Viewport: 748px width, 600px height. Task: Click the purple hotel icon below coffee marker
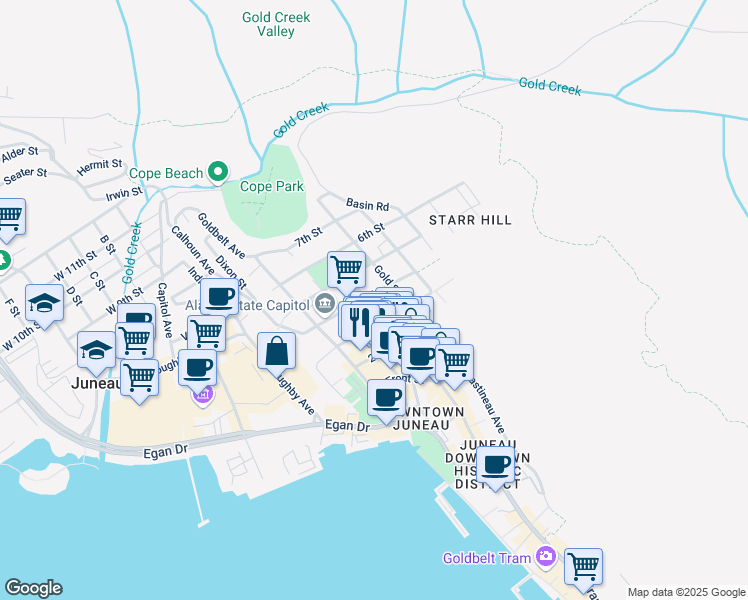coord(203,396)
